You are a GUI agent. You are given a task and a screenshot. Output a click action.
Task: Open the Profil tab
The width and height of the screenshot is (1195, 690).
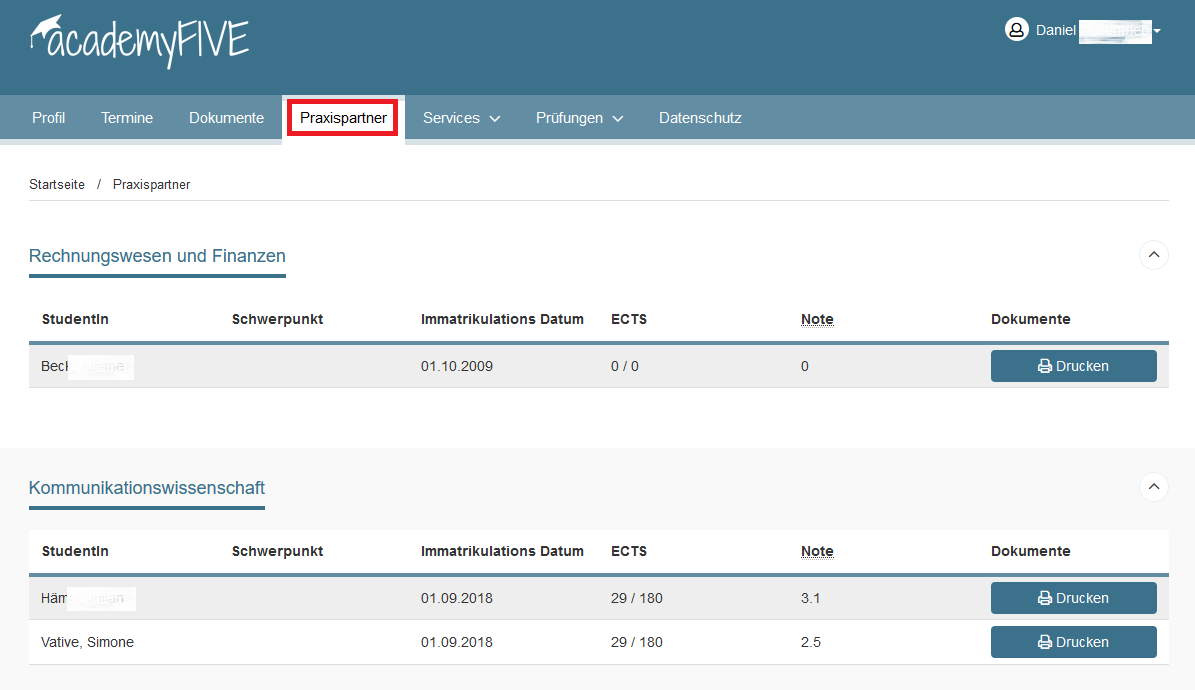tap(48, 118)
